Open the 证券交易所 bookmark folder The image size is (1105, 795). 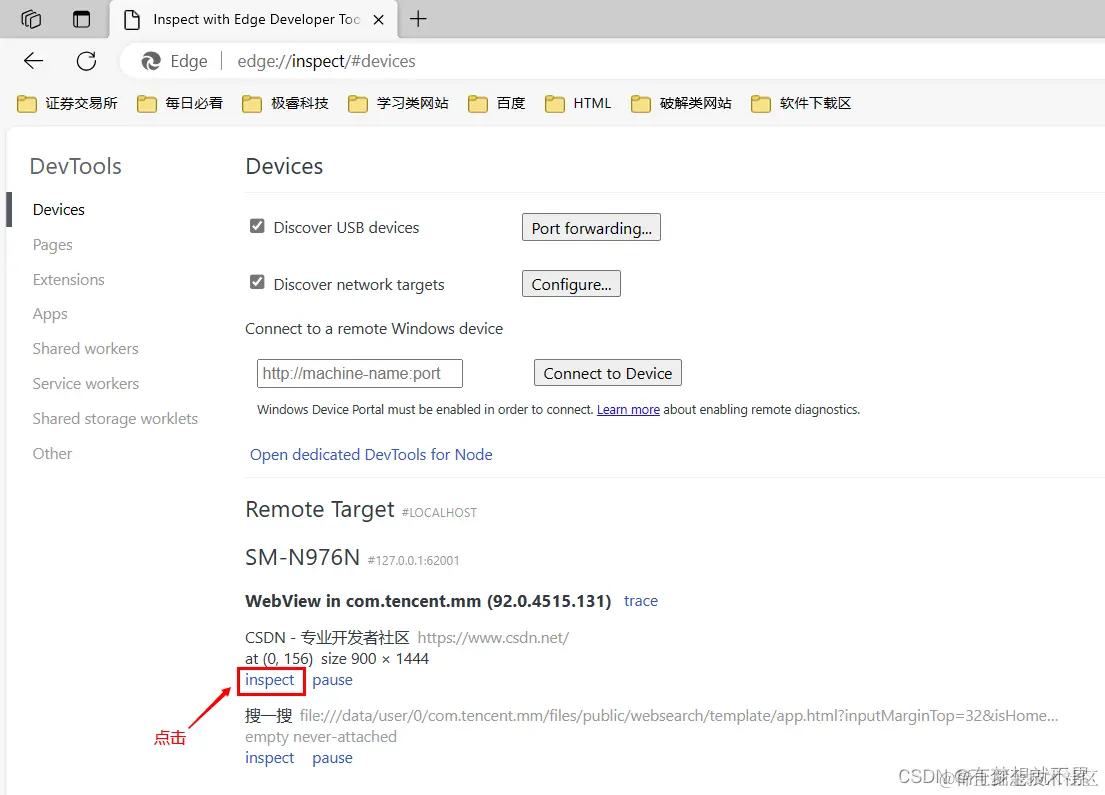tap(68, 104)
